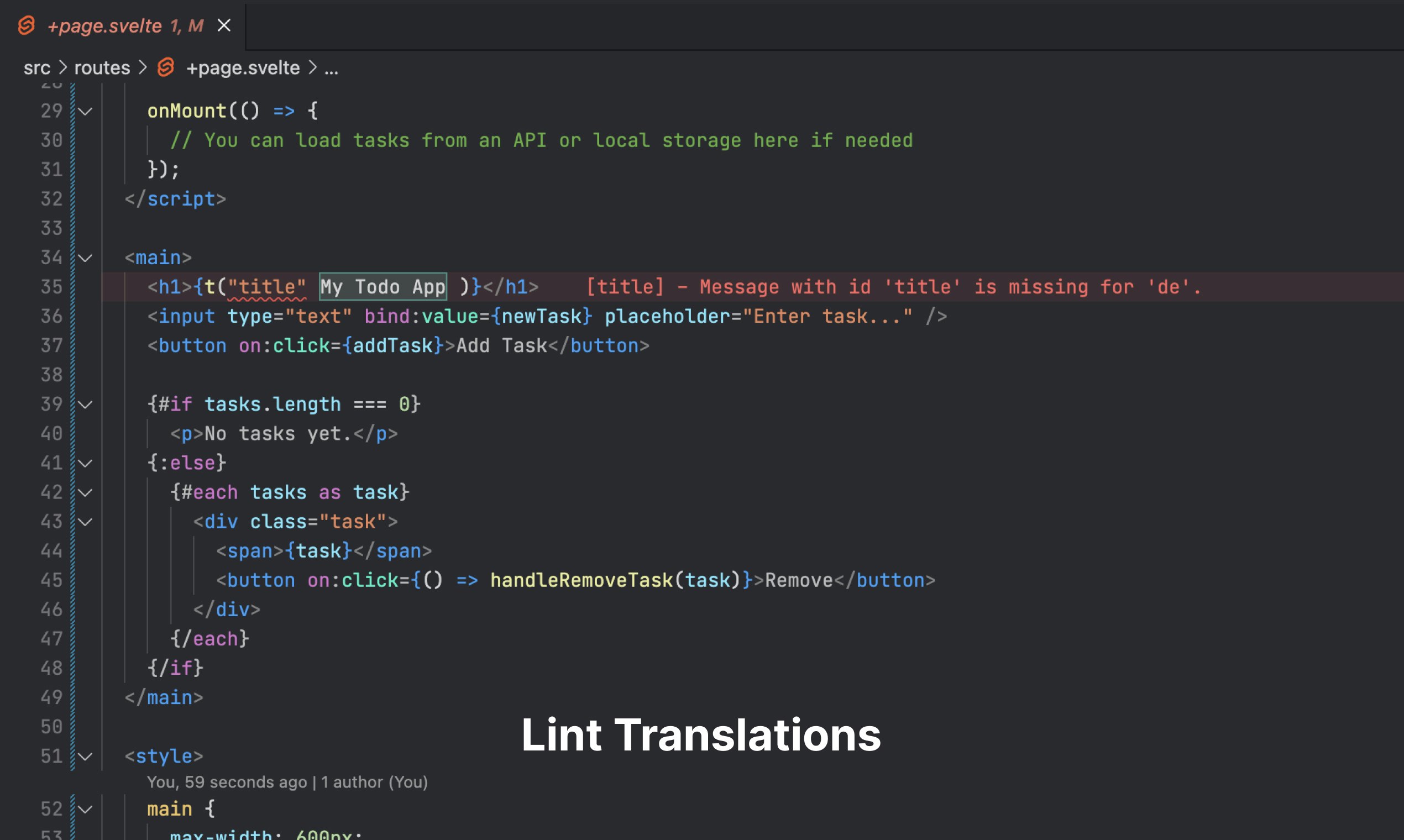
Task: Collapse the main CSS rule at line 52
Action: pyautogui.click(x=85, y=810)
